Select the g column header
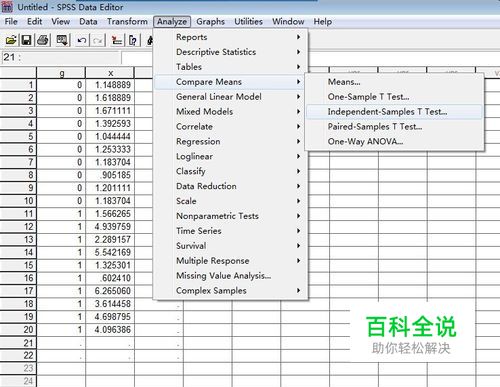 click(x=61, y=73)
